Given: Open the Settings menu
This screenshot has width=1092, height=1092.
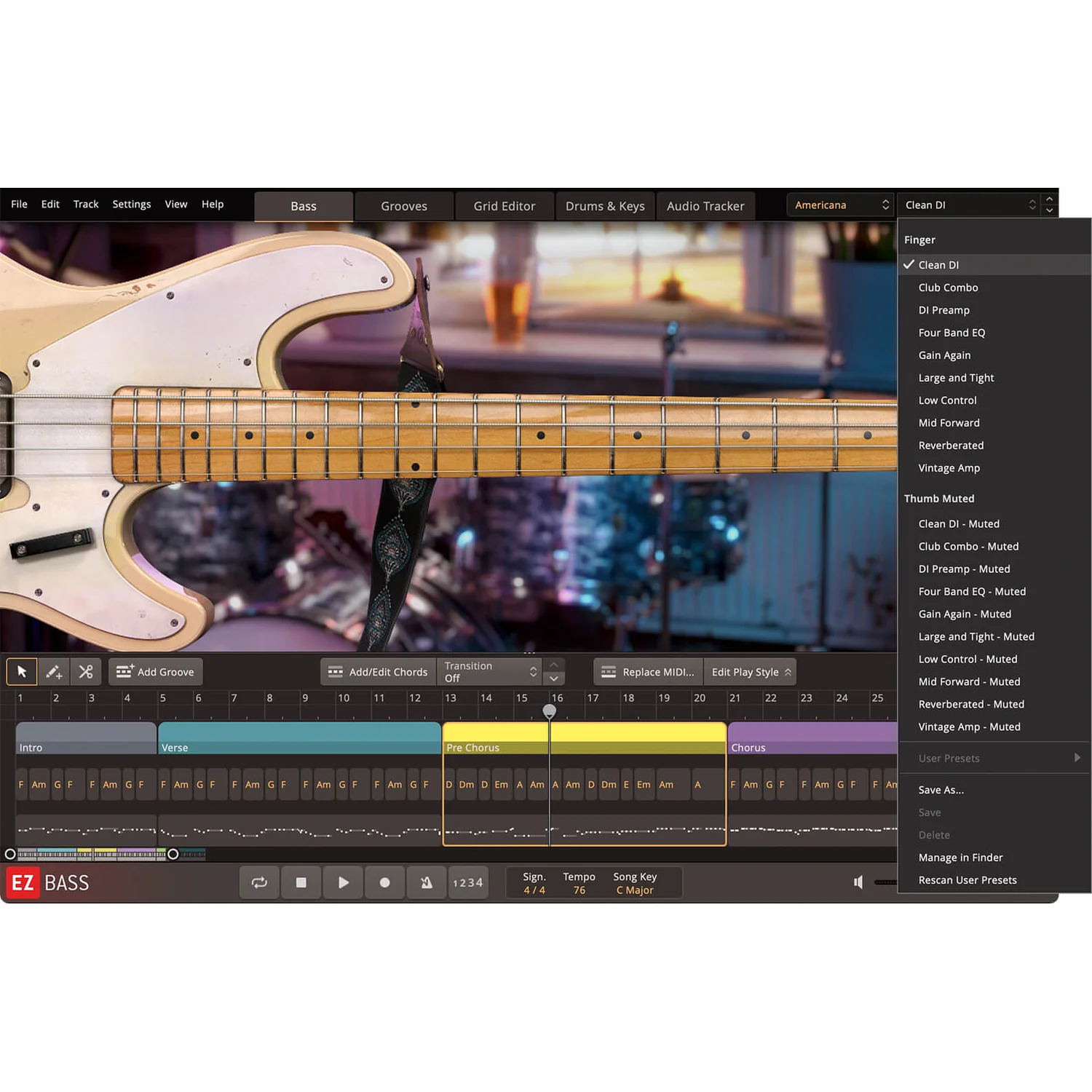Looking at the screenshot, I should [x=132, y=204].
